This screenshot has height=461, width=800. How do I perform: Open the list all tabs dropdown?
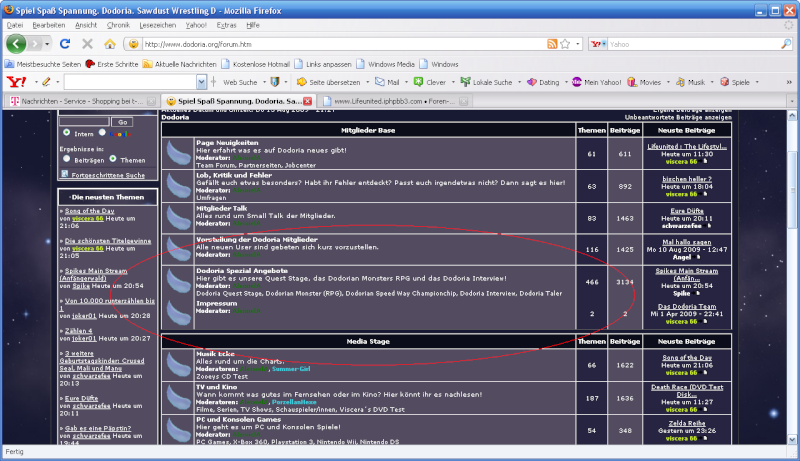click(792, 101)
